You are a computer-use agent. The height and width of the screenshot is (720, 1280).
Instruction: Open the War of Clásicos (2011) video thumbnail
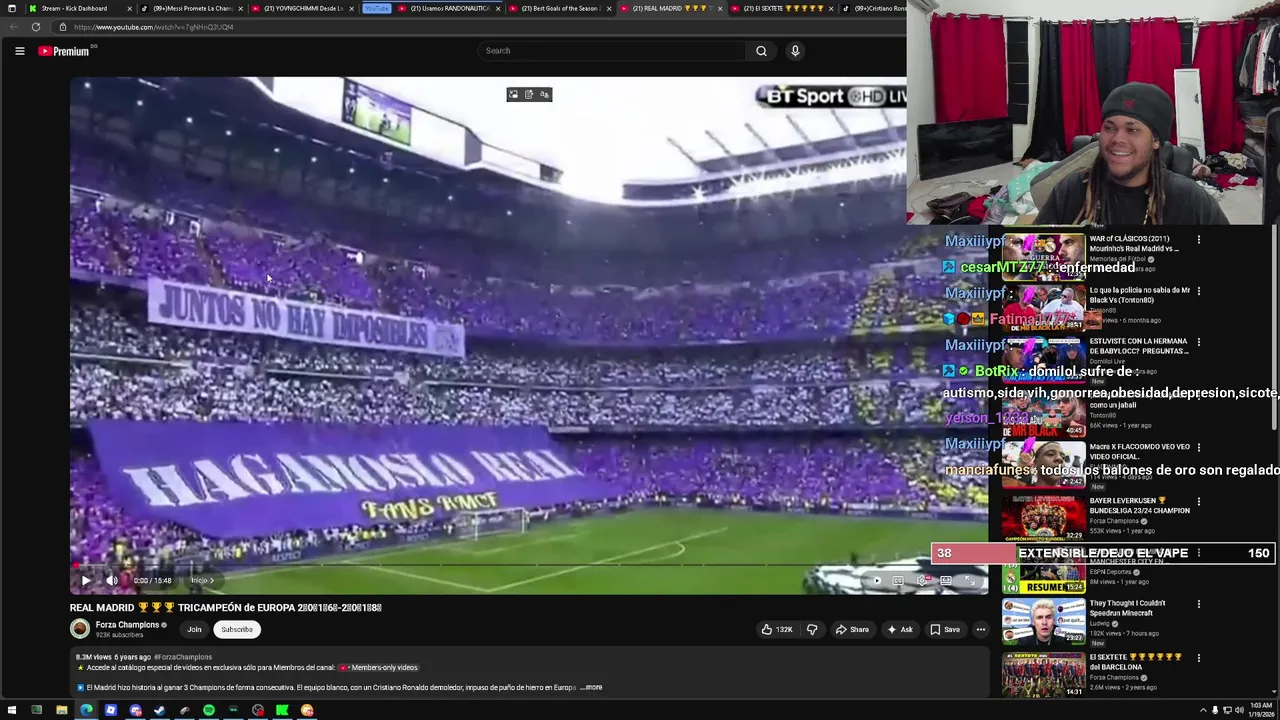coord(1043,256)
